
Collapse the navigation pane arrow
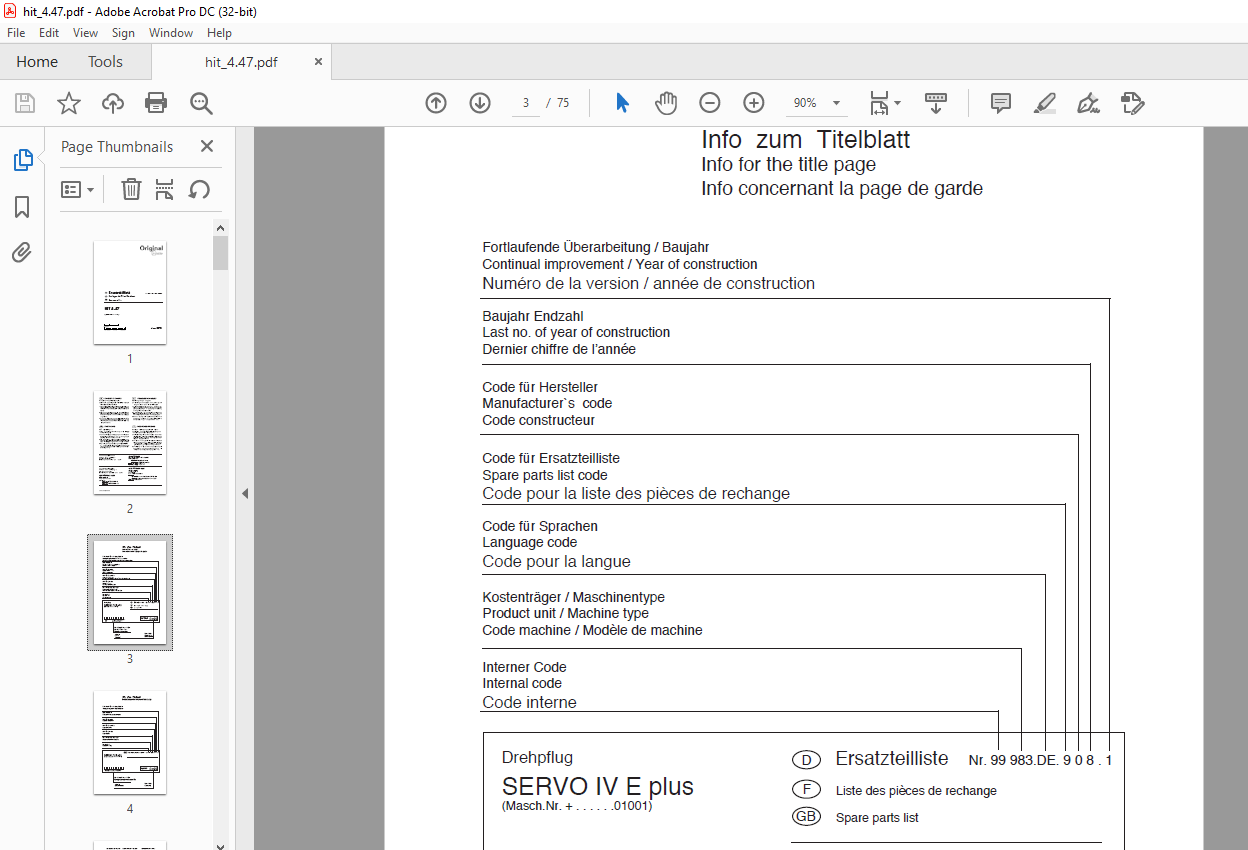click(x=245, y=493)
